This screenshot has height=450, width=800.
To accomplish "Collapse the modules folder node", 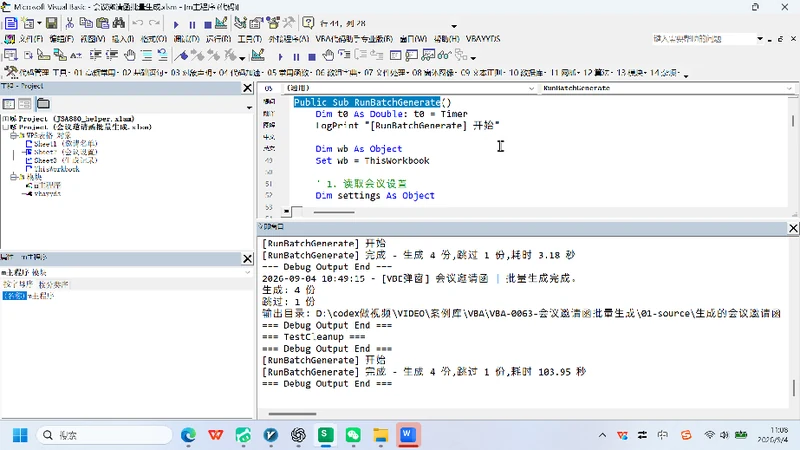I will point(13,177).
